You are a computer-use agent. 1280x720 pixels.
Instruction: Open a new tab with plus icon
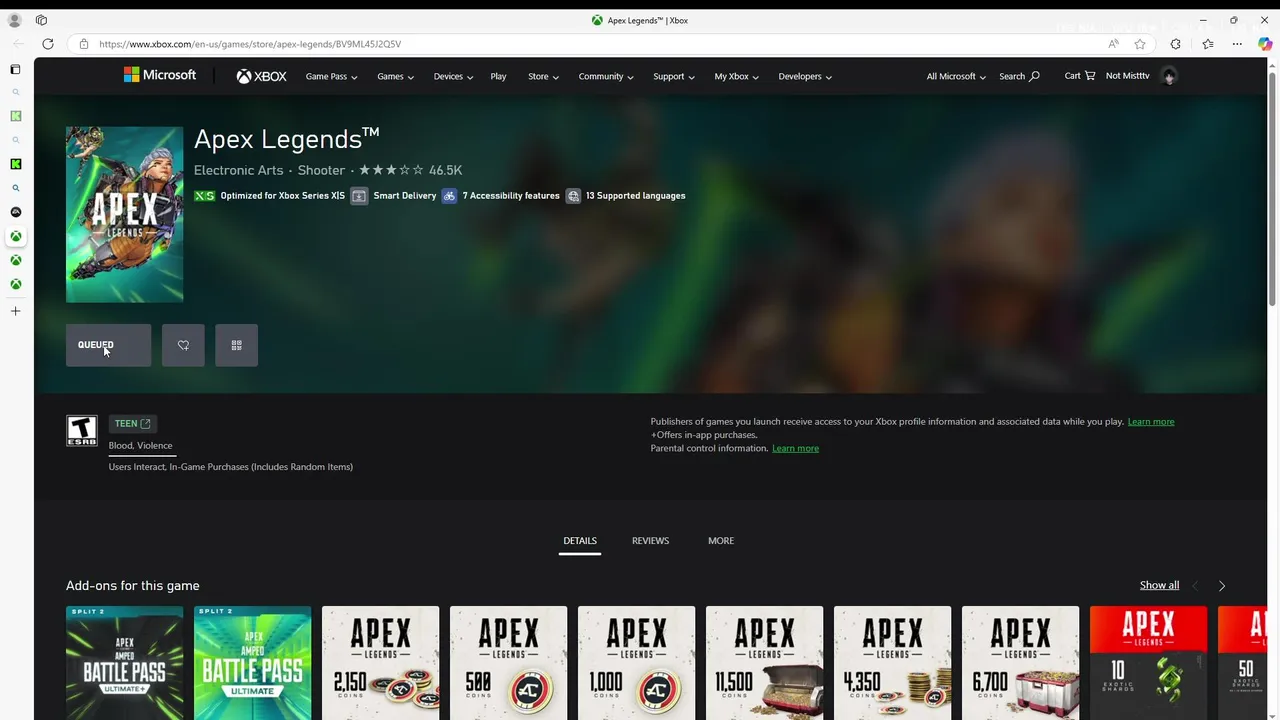(15, 311)
